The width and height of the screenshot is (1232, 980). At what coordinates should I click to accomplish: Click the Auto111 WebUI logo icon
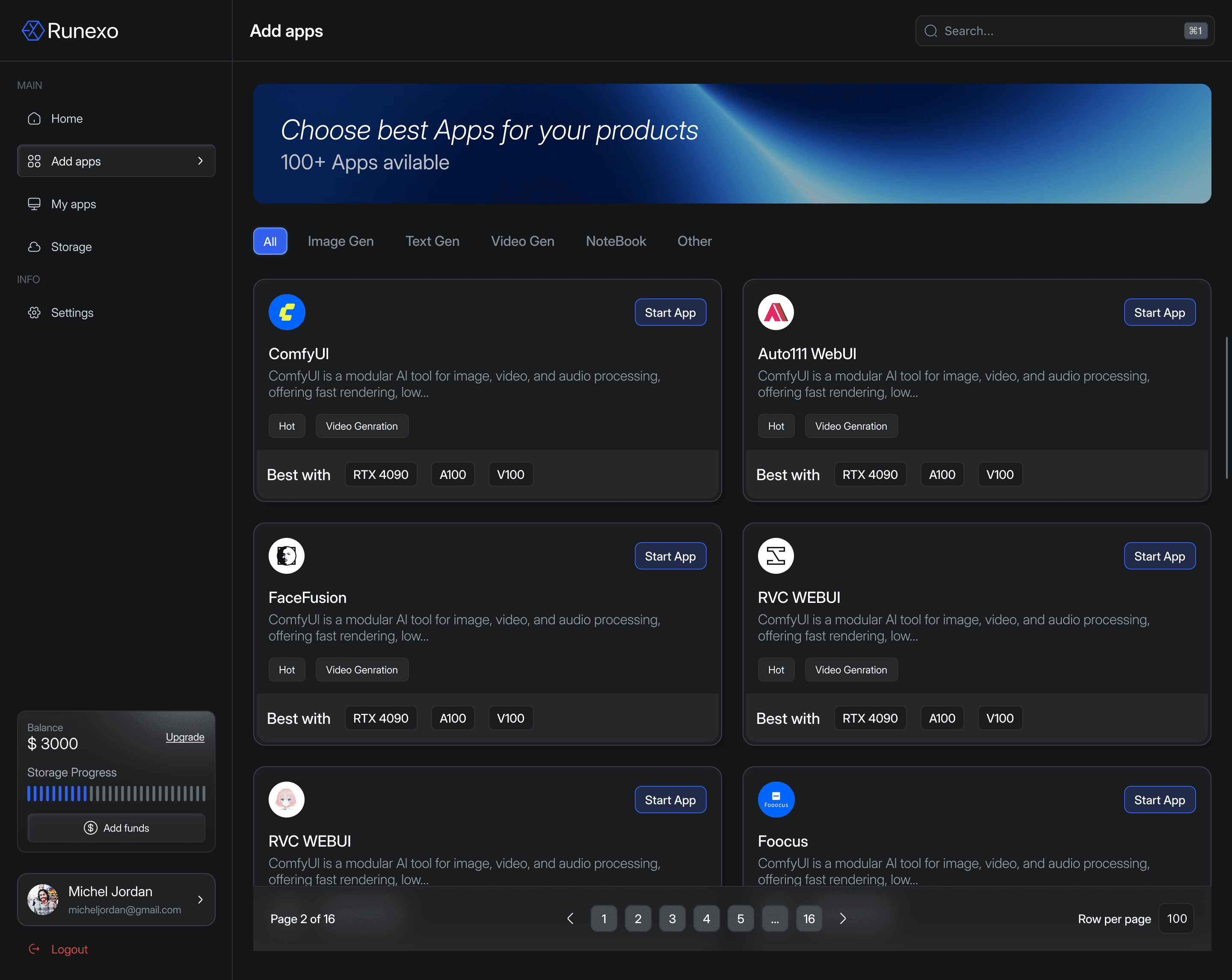[776, 312]
